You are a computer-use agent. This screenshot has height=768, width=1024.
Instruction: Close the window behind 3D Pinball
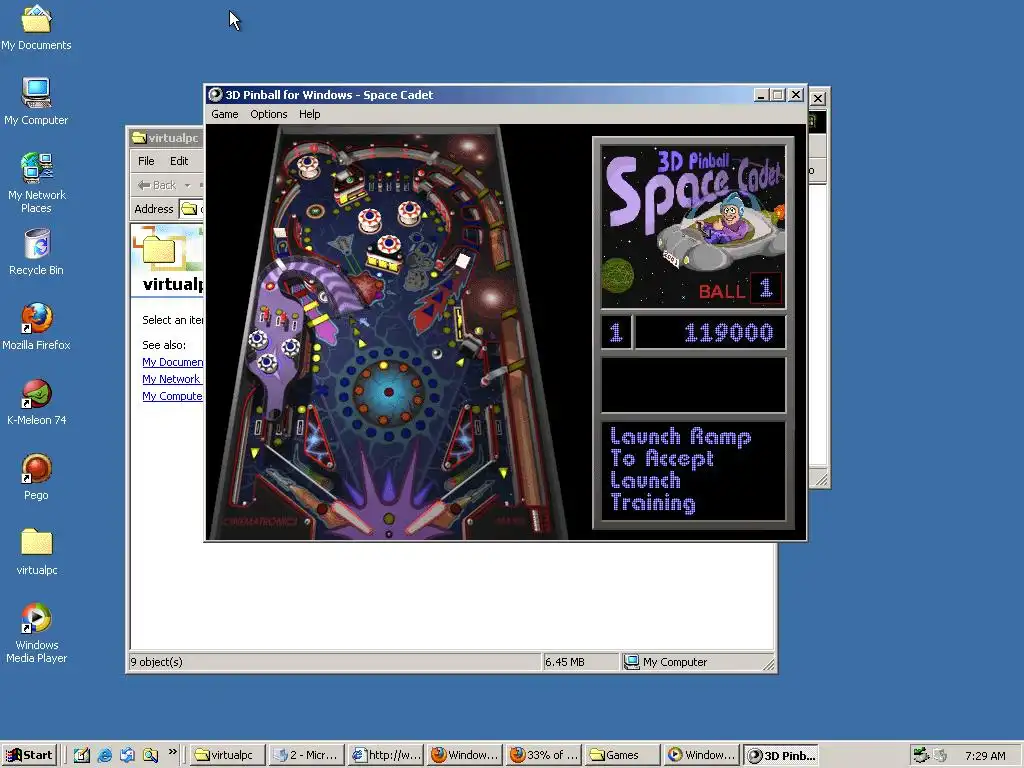[x=818, y=99]
